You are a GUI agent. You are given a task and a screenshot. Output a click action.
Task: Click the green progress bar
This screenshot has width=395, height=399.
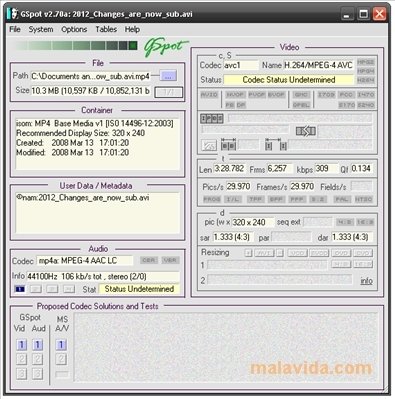pos(76,45)
